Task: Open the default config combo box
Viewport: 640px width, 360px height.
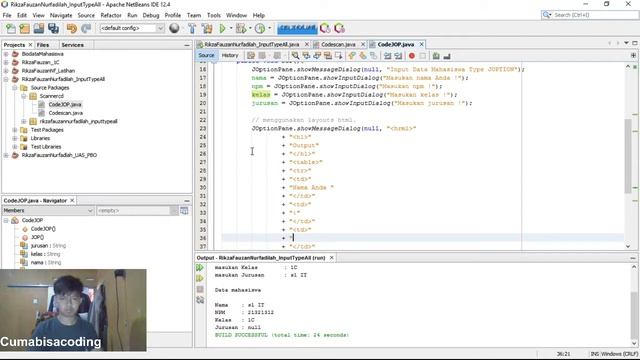Action: pos(131,28)
